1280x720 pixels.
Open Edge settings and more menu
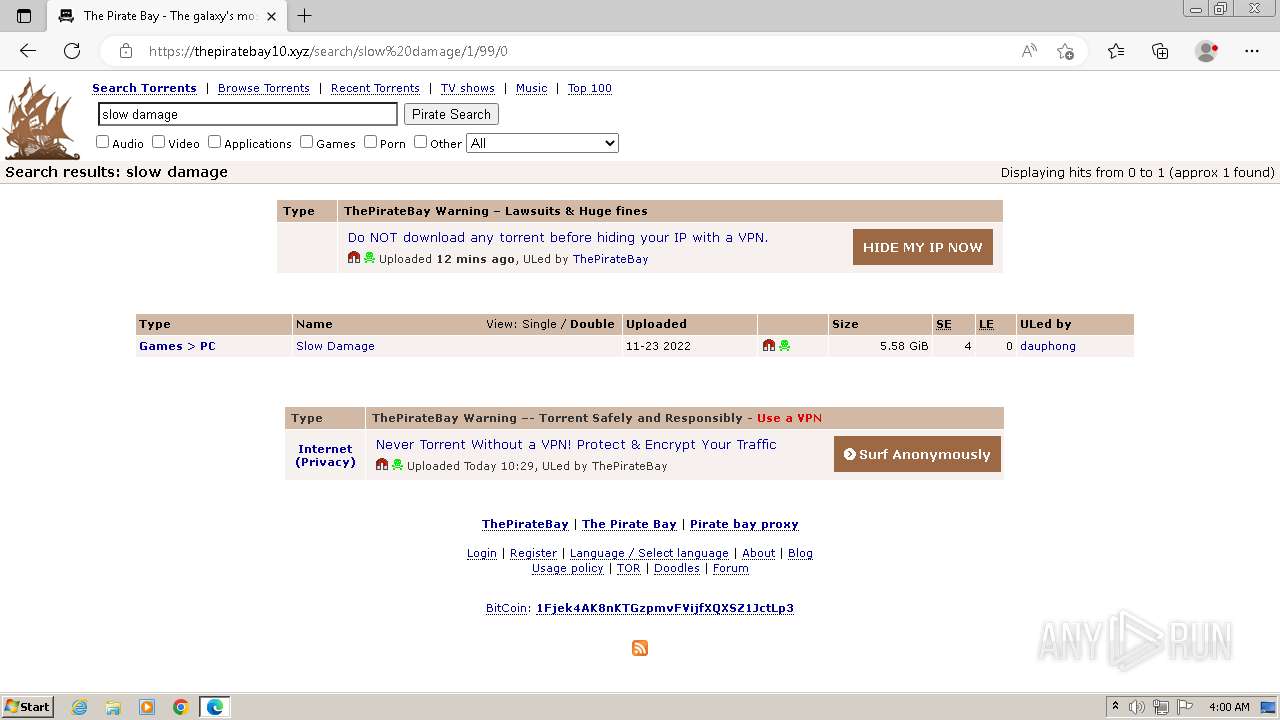point(1252,51)
